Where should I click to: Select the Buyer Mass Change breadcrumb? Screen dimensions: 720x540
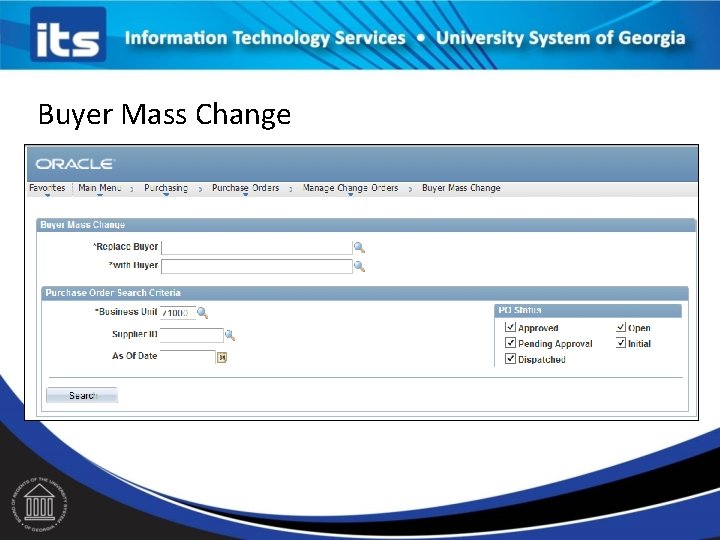point(461,188)
